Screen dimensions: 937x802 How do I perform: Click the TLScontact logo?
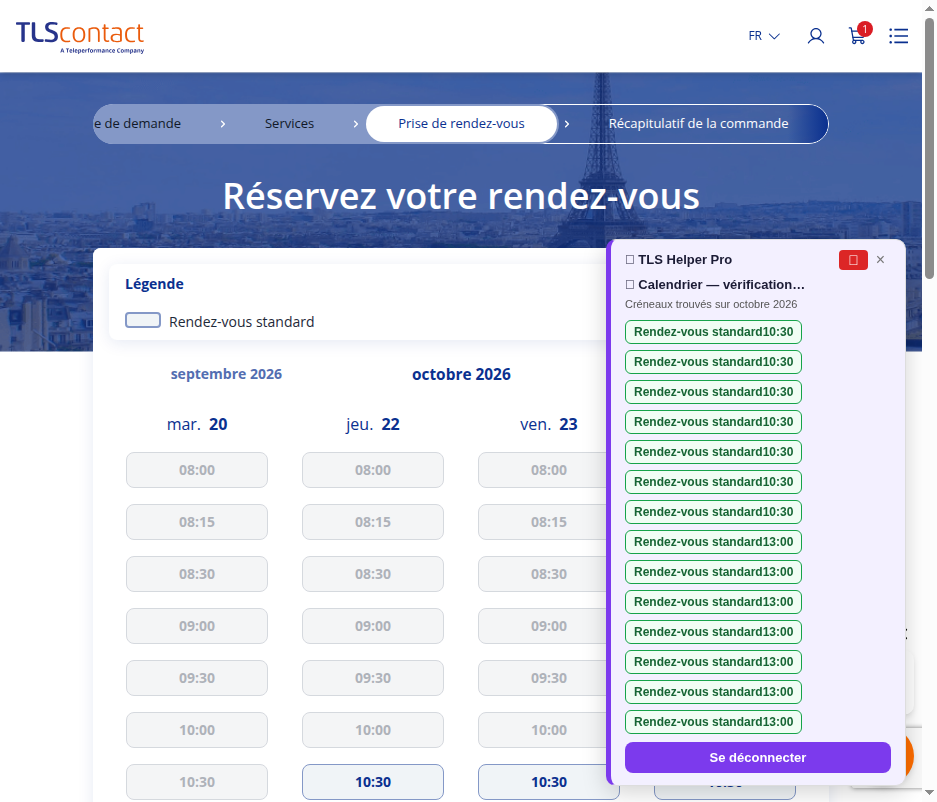(80, 37)
